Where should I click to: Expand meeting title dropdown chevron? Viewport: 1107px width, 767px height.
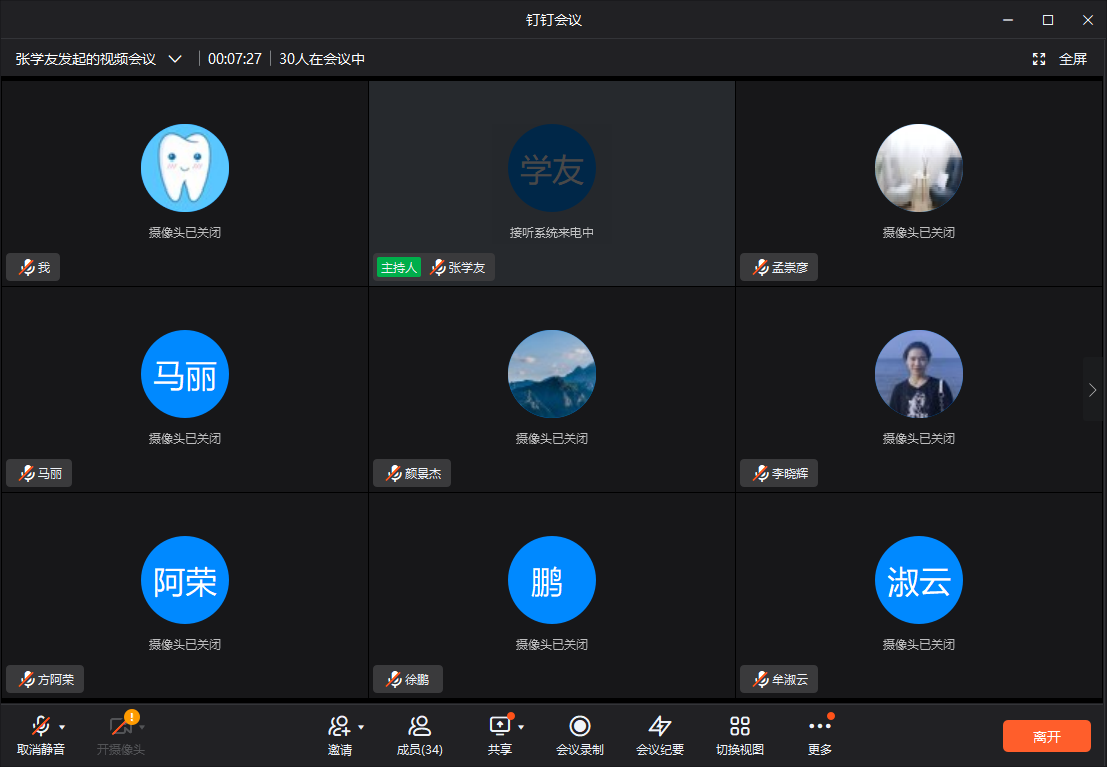[175, 59]
